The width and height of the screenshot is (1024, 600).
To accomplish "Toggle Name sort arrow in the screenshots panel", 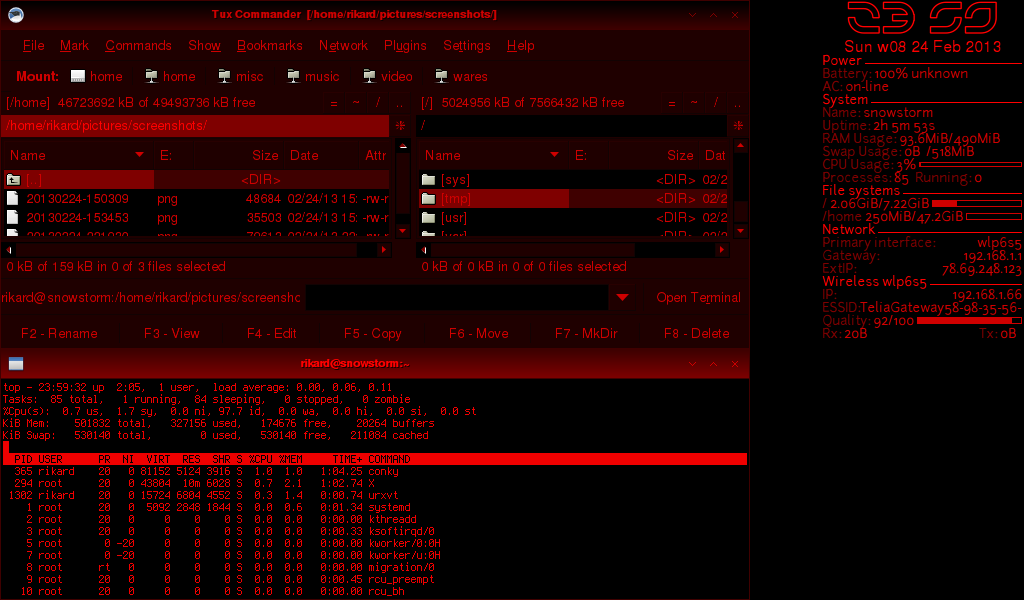I will 139,155.
